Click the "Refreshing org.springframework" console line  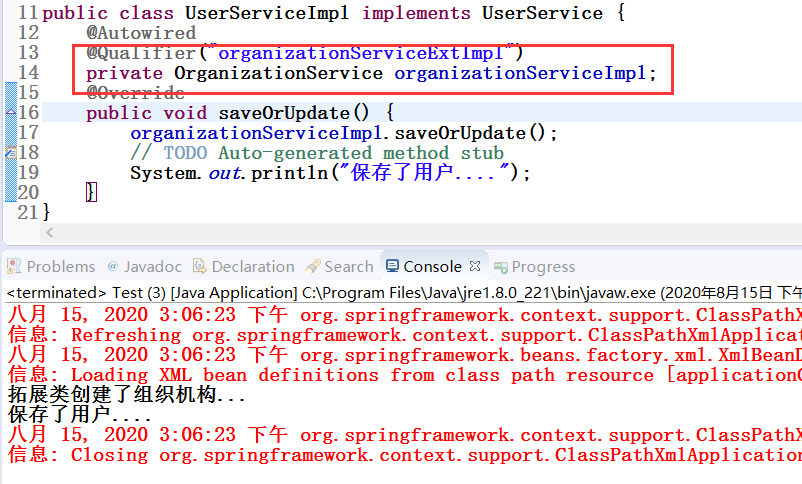(x=405, y=335)
